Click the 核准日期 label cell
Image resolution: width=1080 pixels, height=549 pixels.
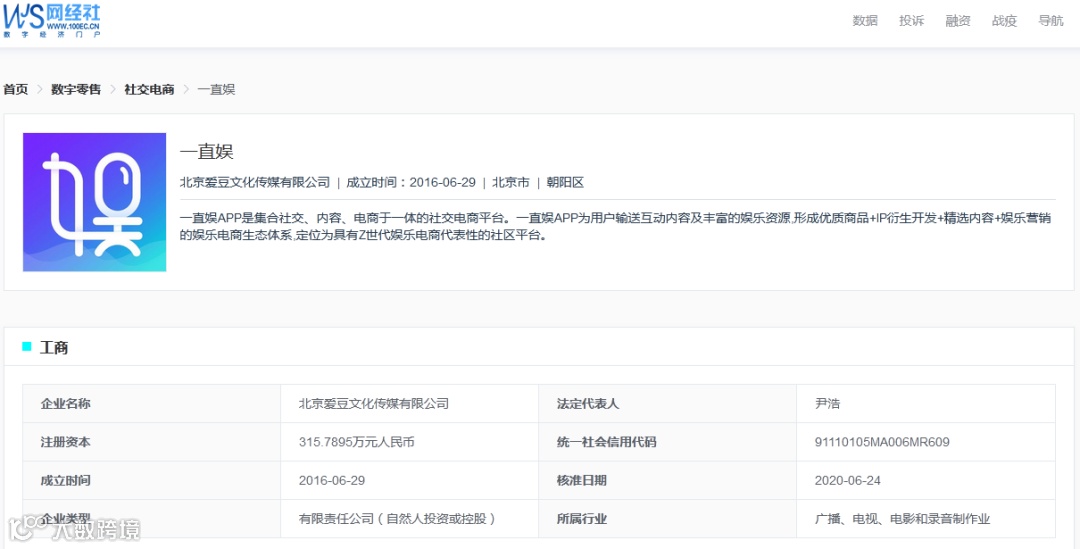click(x=667, y=481)
